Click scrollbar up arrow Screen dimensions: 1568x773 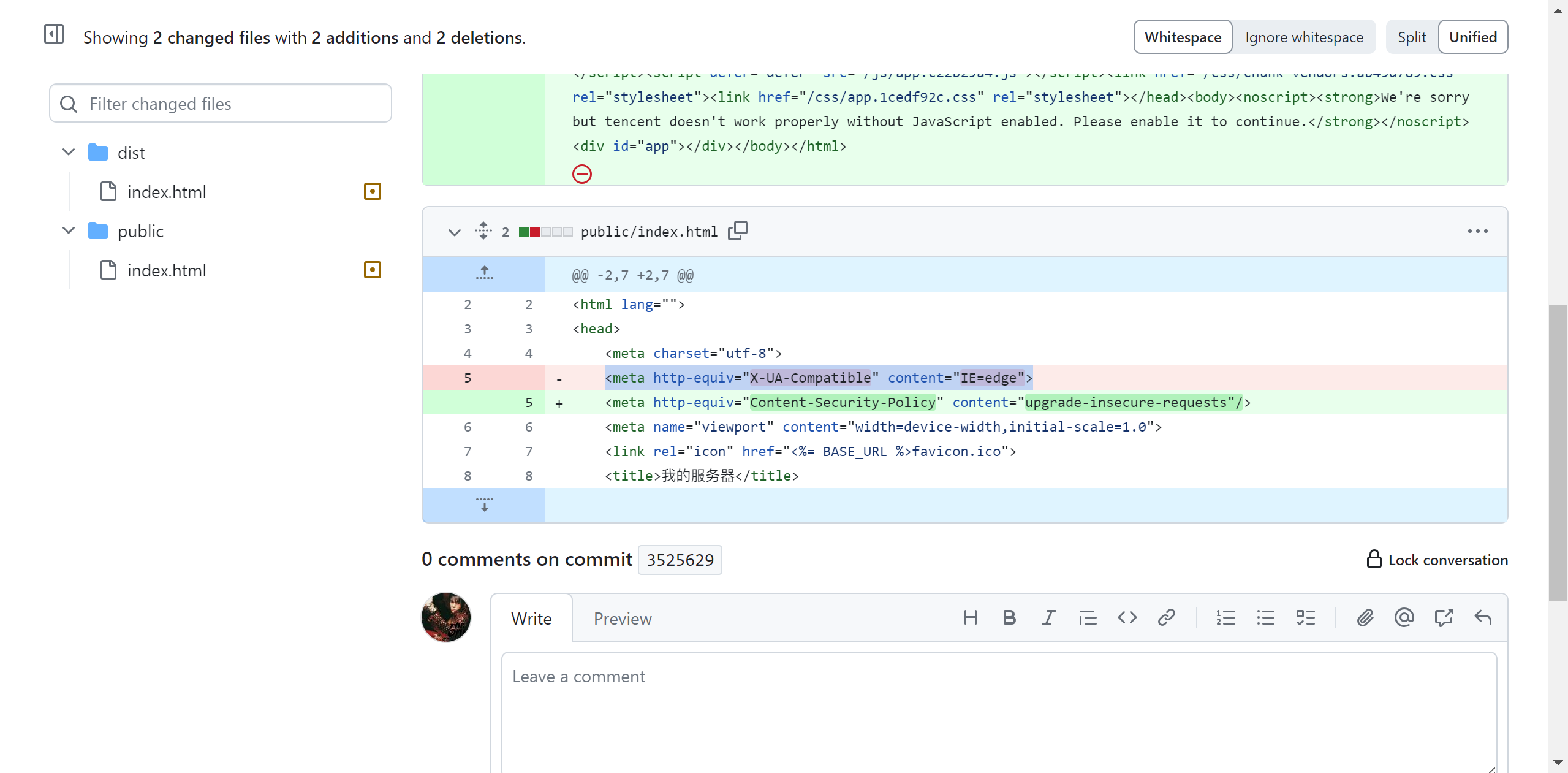click(x=1558, y=10)
